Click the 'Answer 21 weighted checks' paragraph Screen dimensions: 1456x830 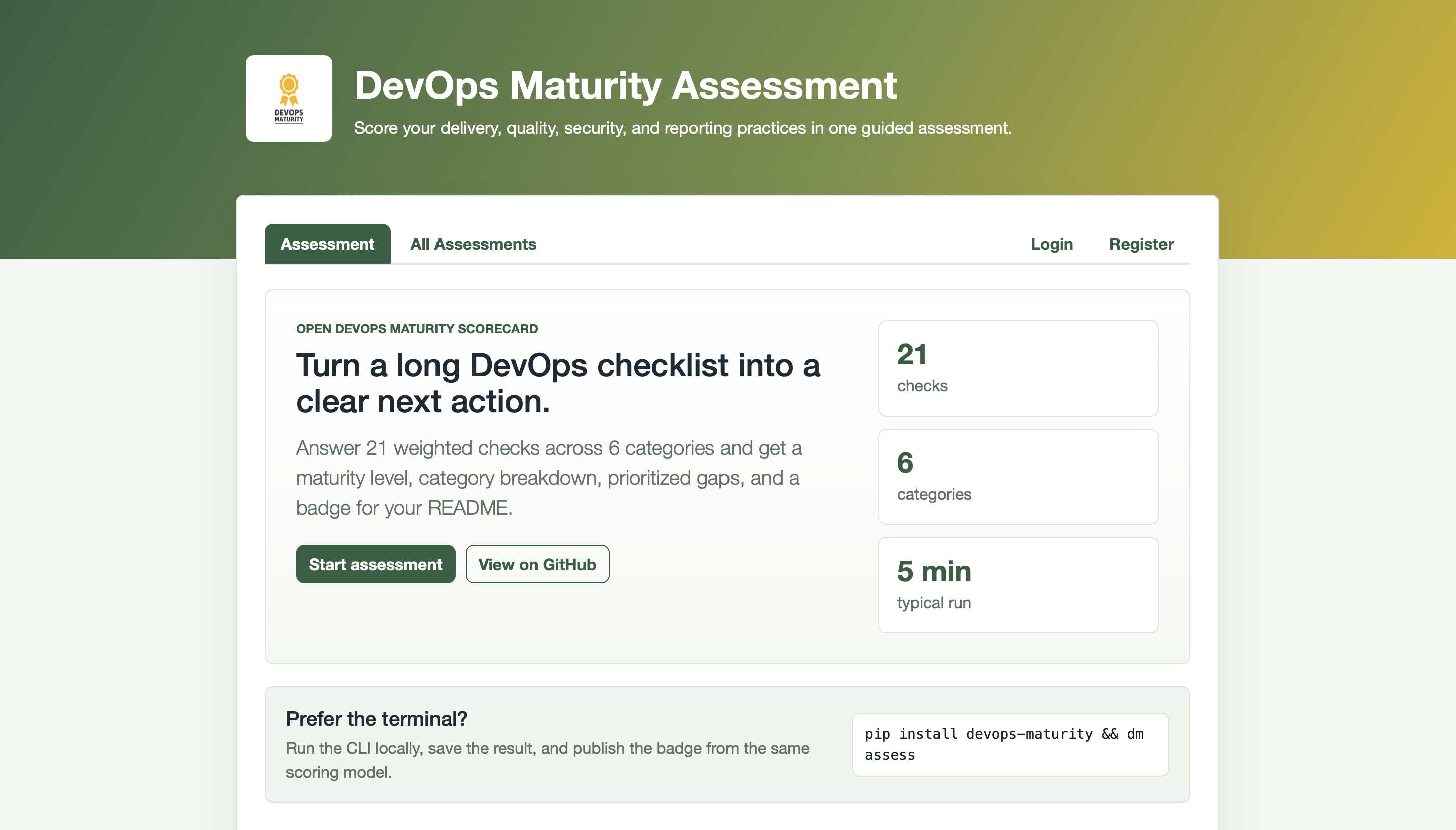tap(549, 478)
